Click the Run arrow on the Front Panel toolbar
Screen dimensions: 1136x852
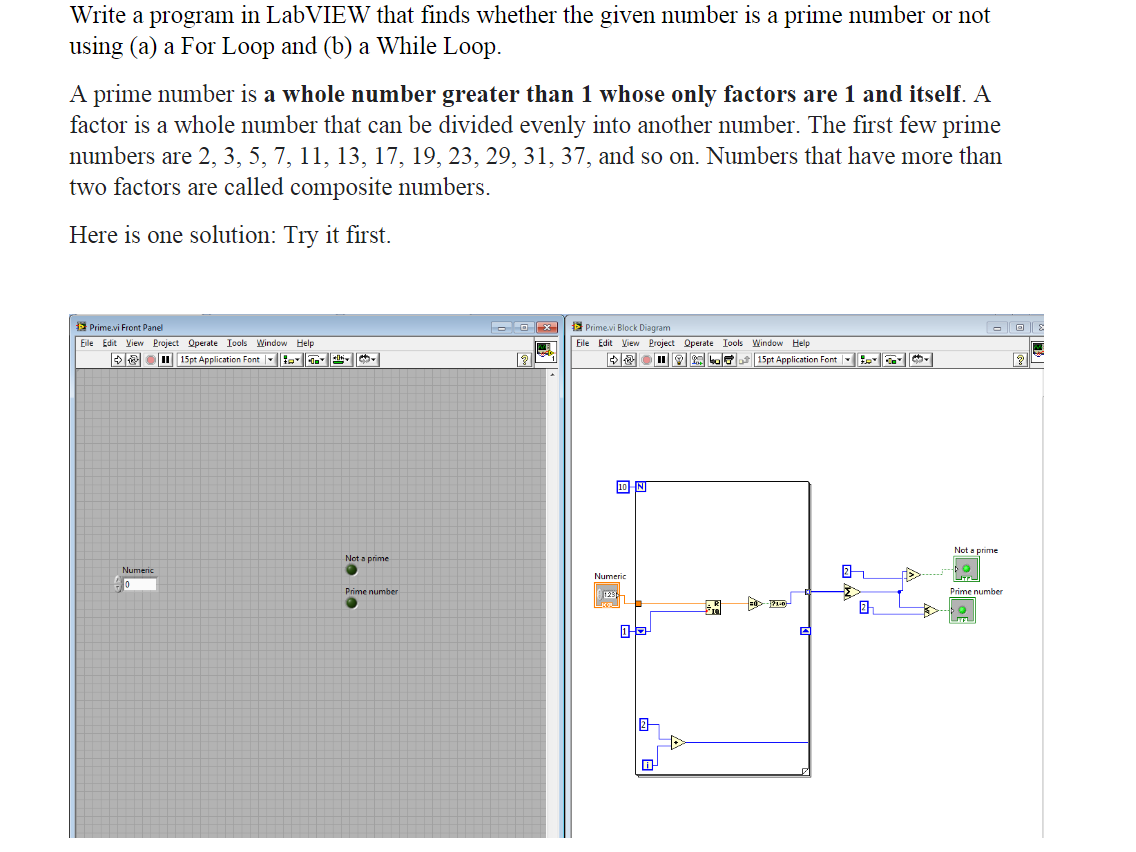[117, 360]
